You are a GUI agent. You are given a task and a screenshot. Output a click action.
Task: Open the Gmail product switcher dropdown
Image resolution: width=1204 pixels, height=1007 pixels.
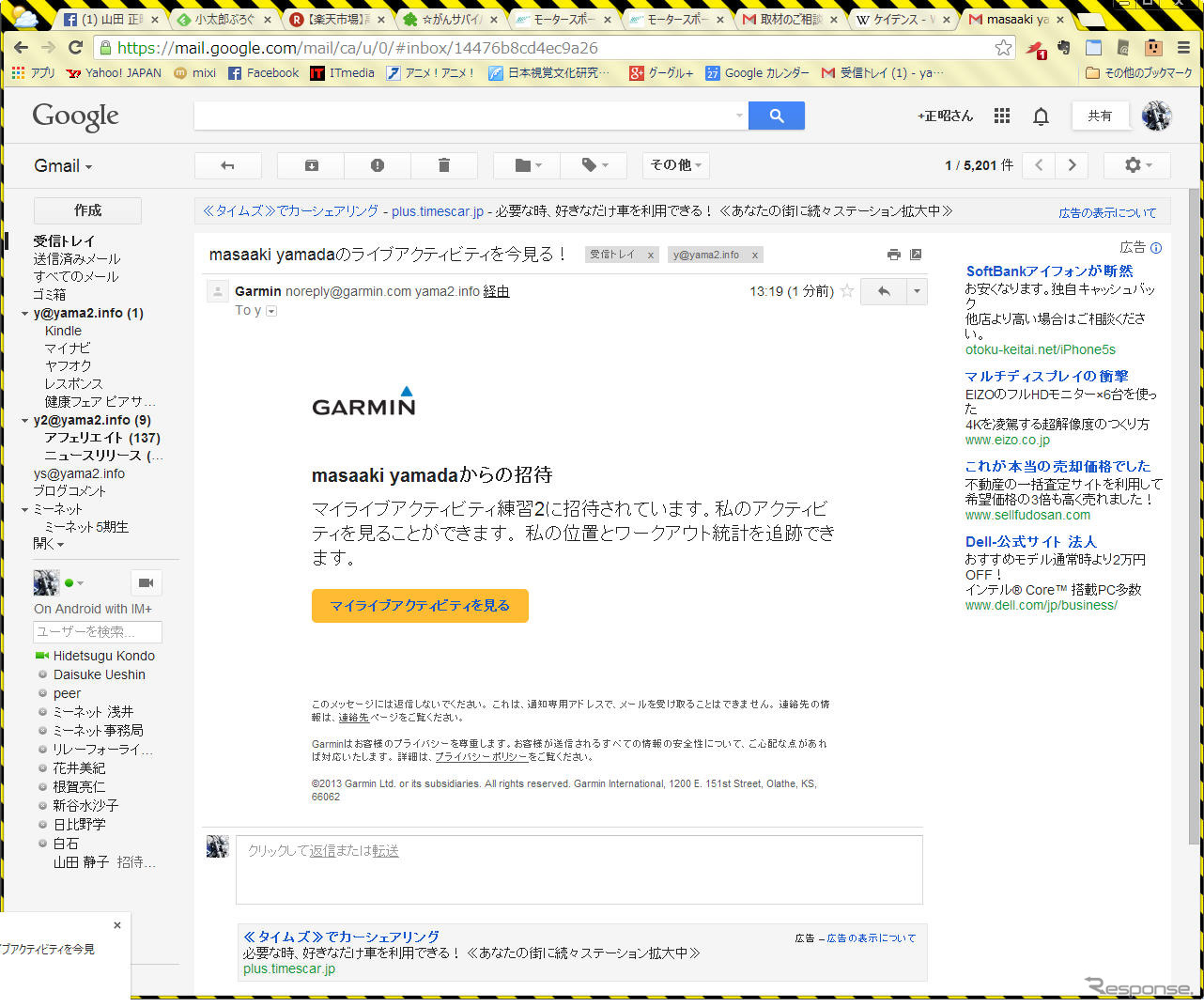click(63, 166)
